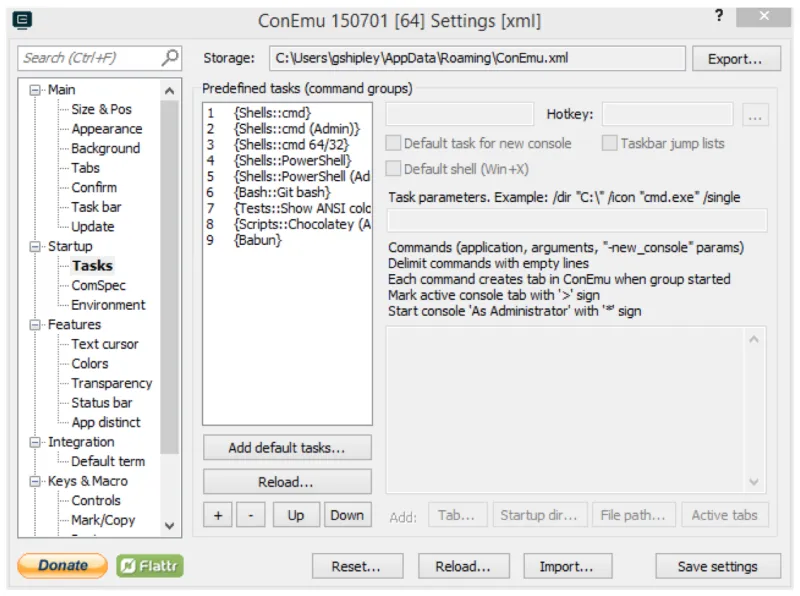Click the Add default tasks button

click(x=287, y=447)
